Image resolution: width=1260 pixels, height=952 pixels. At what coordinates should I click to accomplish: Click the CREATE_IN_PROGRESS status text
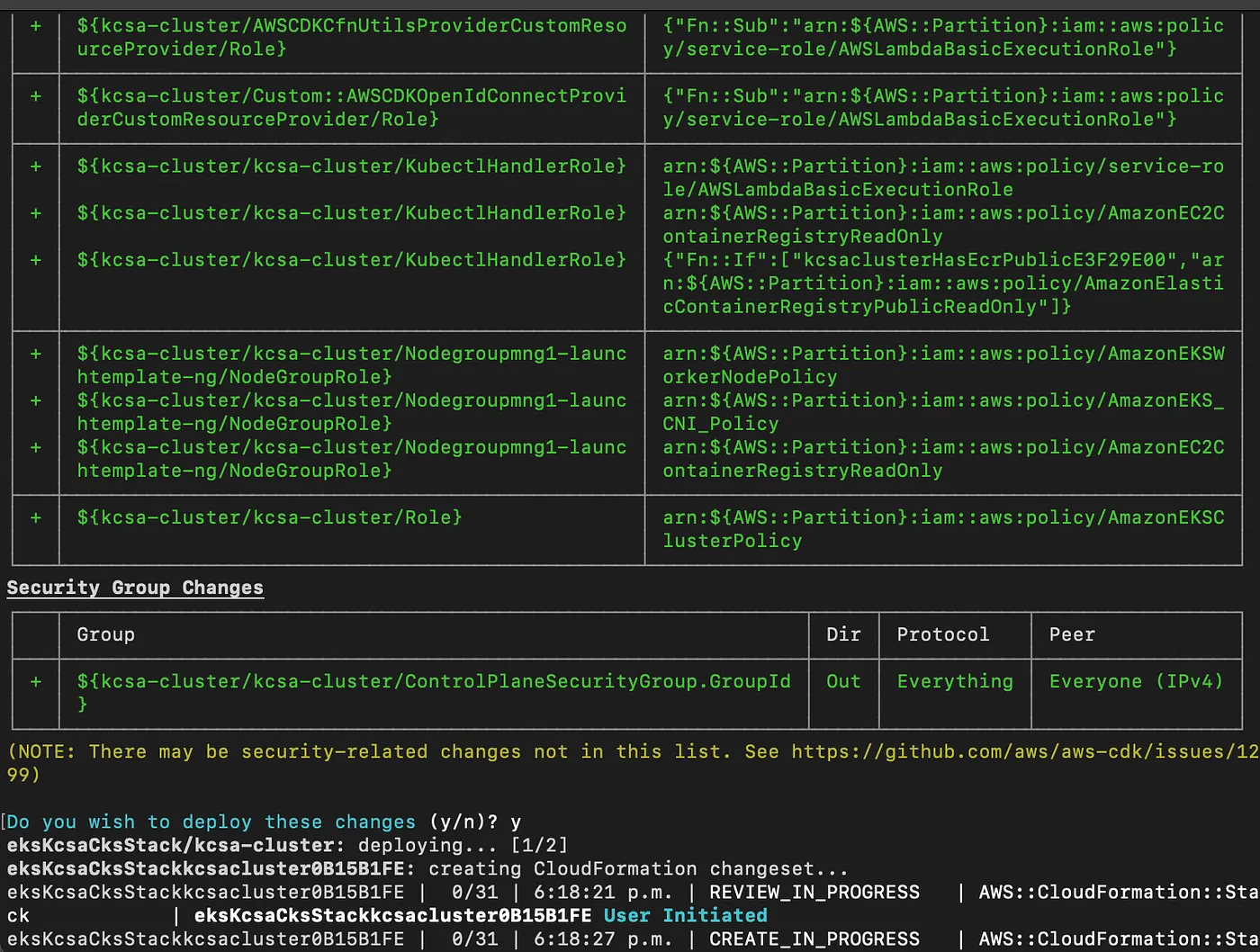point(814,939)
